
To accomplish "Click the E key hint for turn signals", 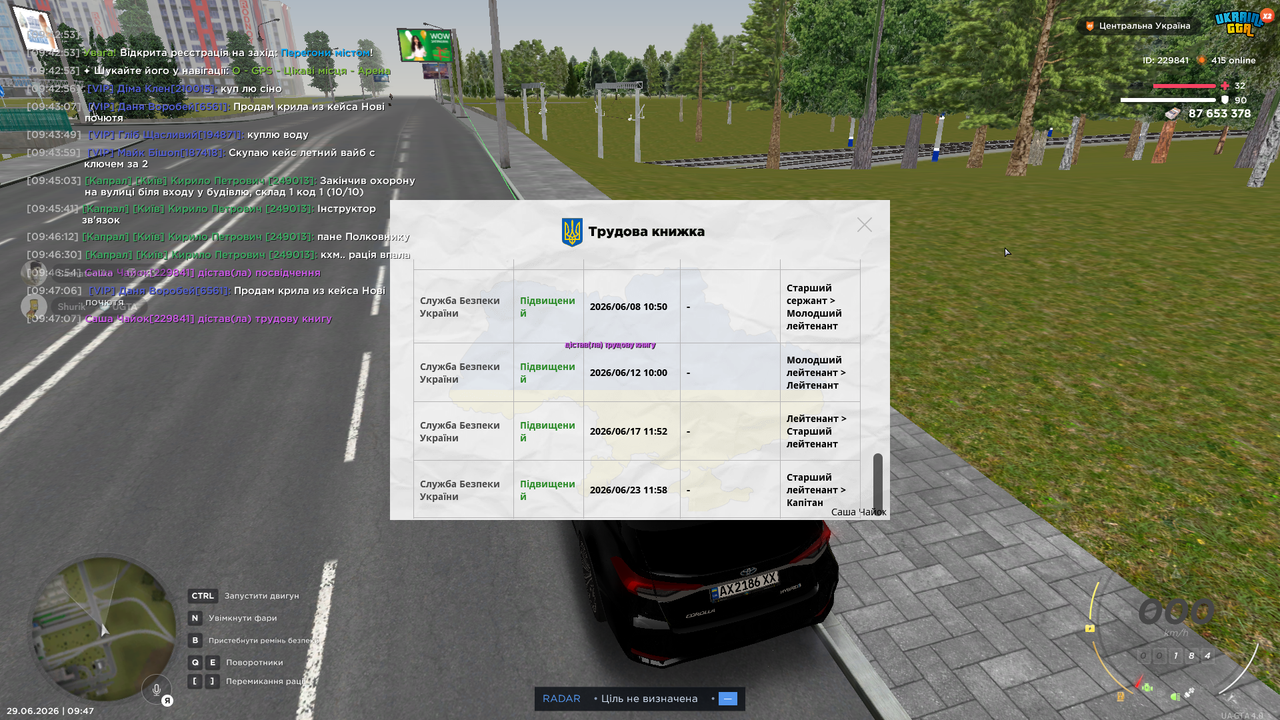I will [212, 662].
